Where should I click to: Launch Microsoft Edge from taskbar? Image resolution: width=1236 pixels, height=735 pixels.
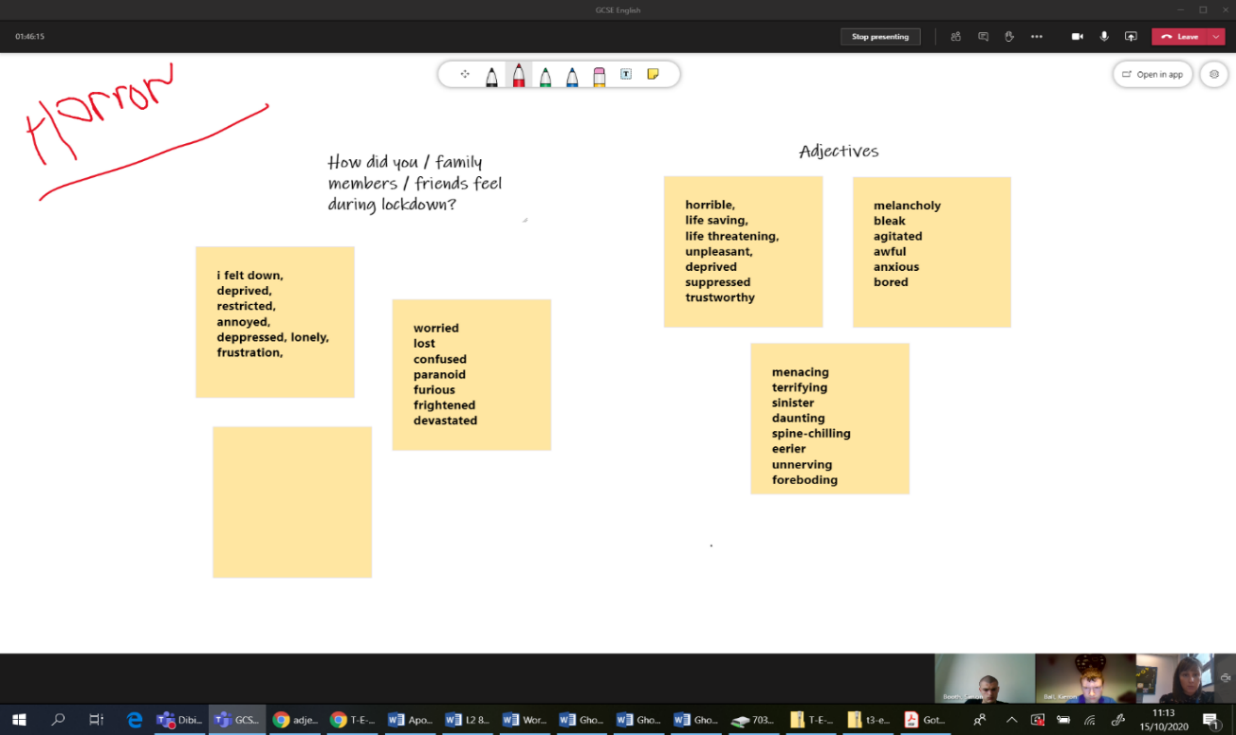tap(134, 720)
